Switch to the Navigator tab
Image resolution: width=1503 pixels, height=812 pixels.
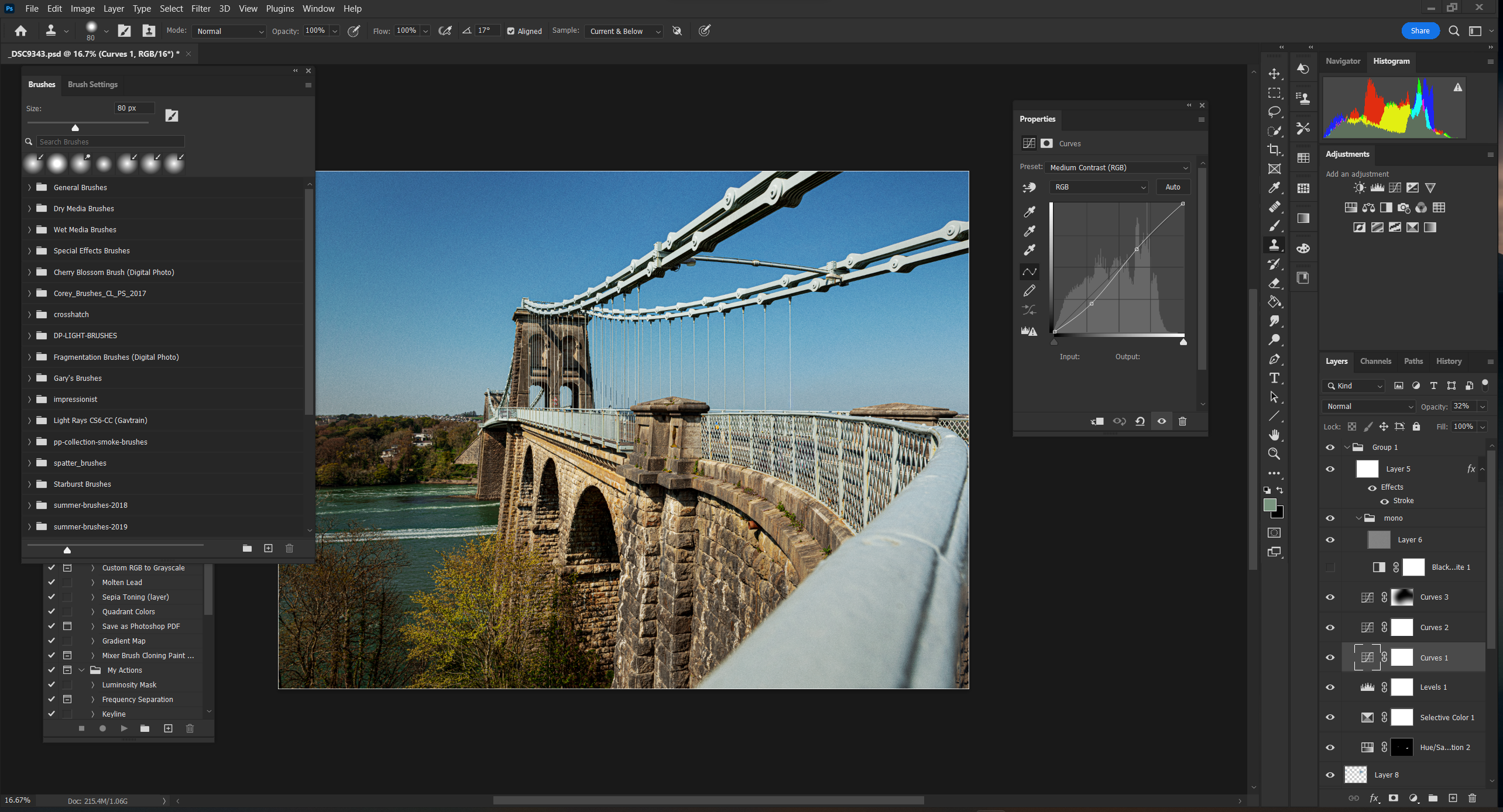[1343, 61]
